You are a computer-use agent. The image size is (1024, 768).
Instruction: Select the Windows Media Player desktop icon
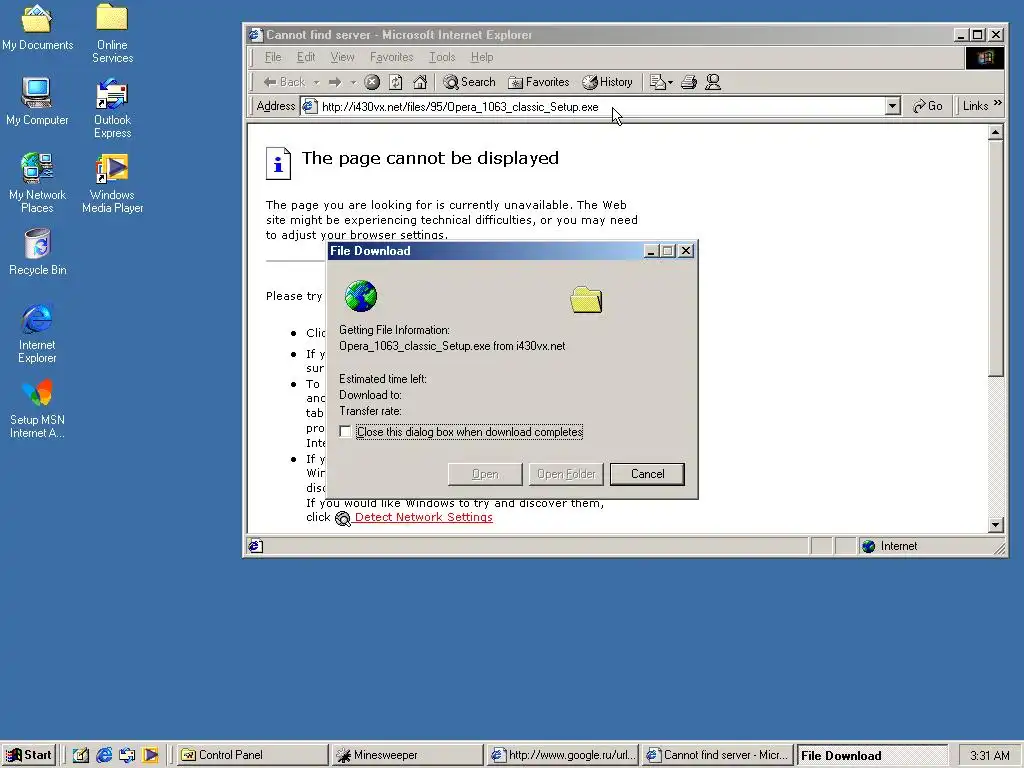click(x=112, y=183)
